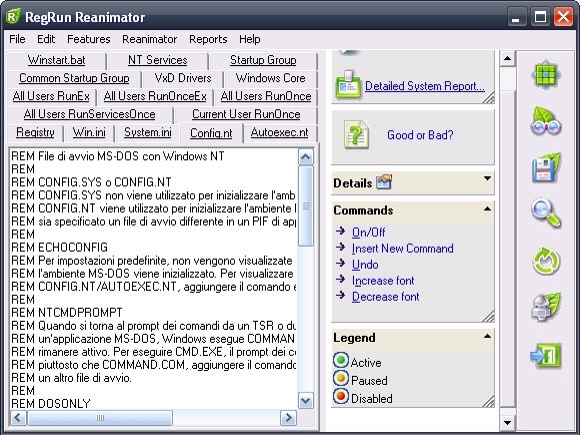Image resolution: width=580 pixels, height=435 pixels.
Task: Click the horizontal scrollbar thumb under text
Action: point(100,418)
